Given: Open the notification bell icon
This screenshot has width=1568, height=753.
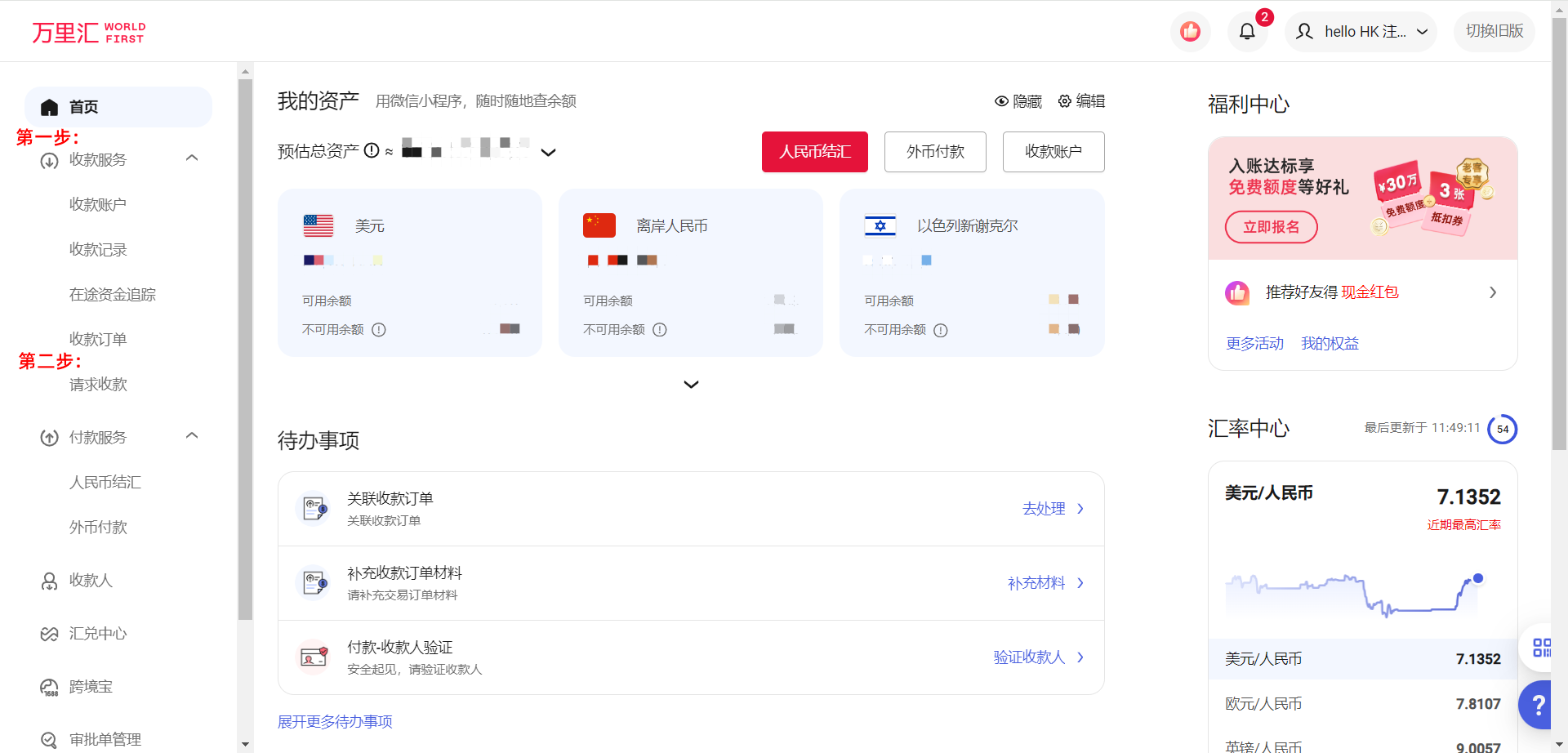Looking at the screenshot, I should tap(1246, 32).
